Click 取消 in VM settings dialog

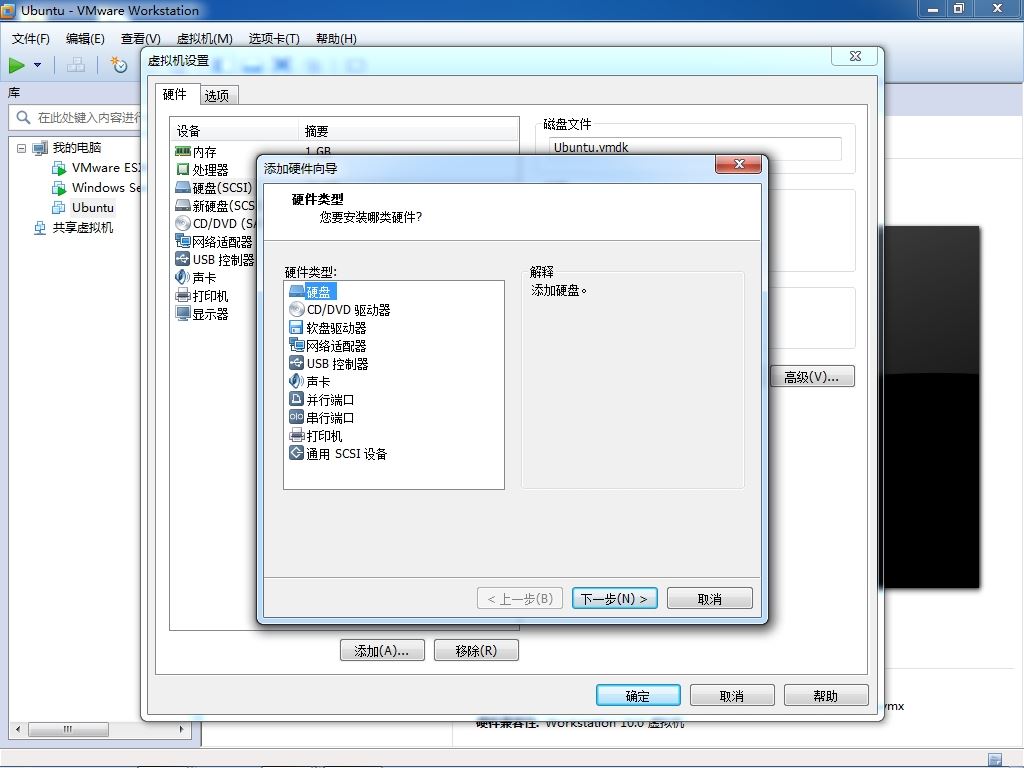point(732,696)
